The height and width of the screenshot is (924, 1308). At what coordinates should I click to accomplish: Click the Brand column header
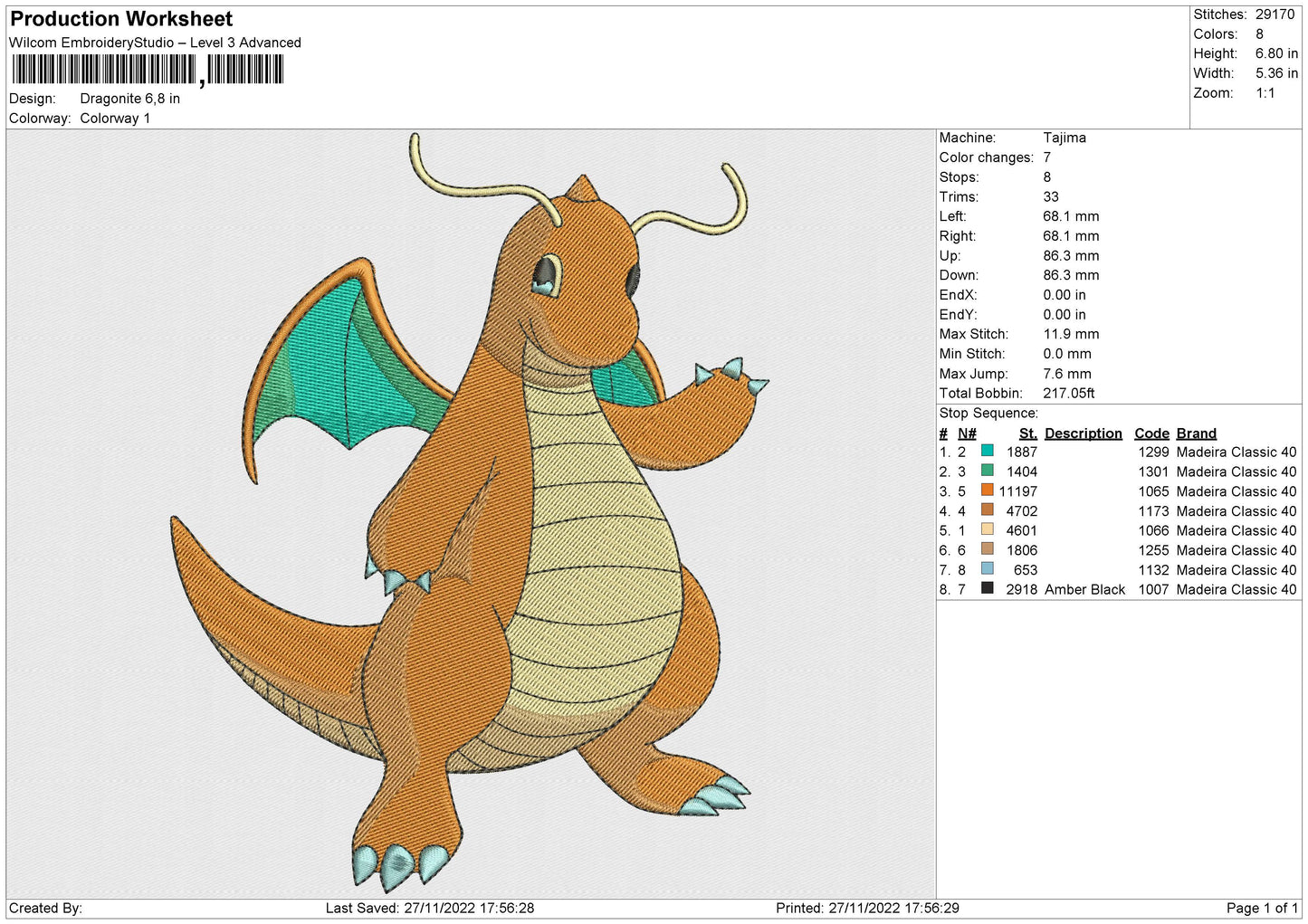coord(1197,433)
